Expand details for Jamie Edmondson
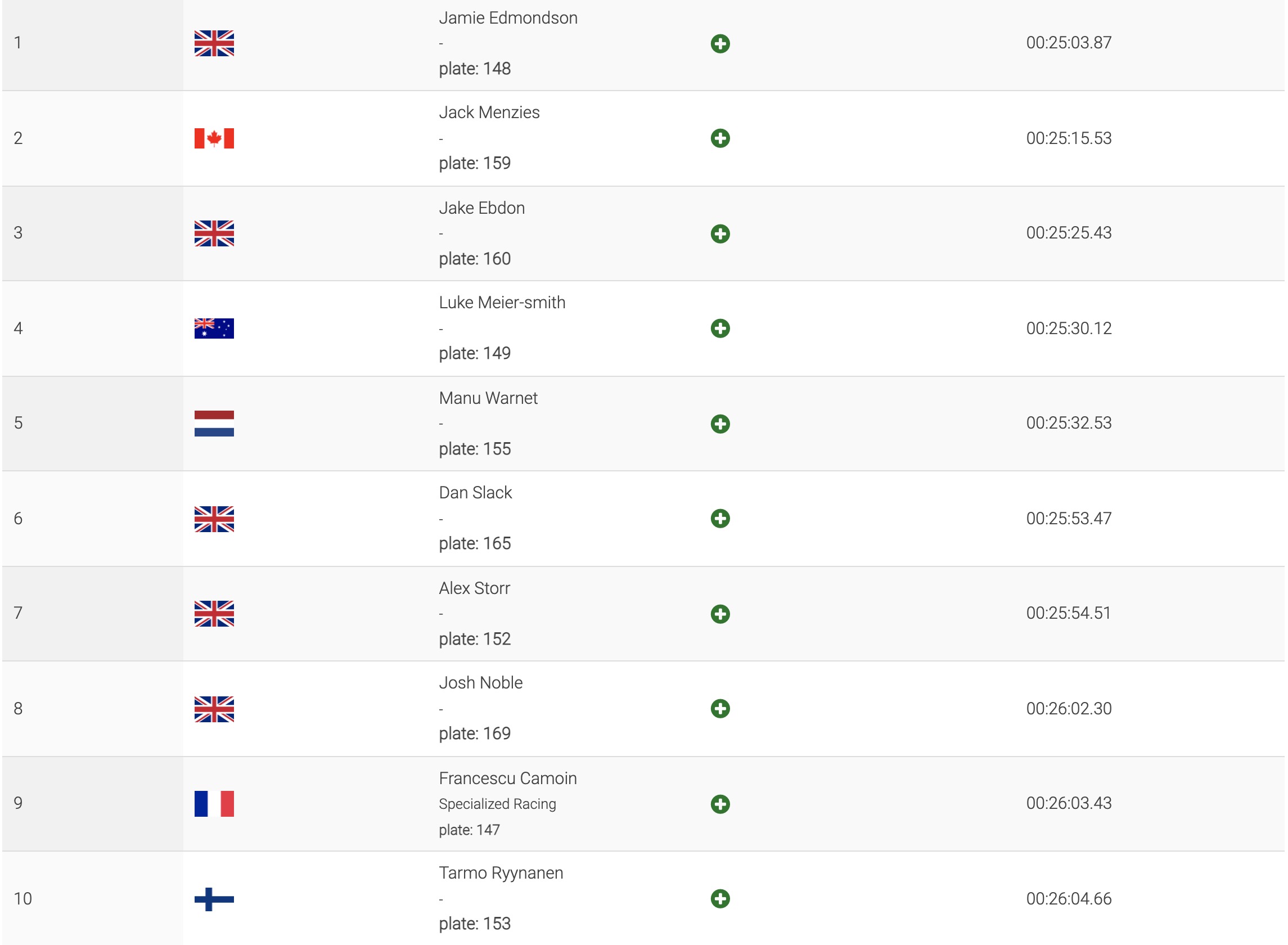Screen dimensions: 1288x945 coord(720,43)
